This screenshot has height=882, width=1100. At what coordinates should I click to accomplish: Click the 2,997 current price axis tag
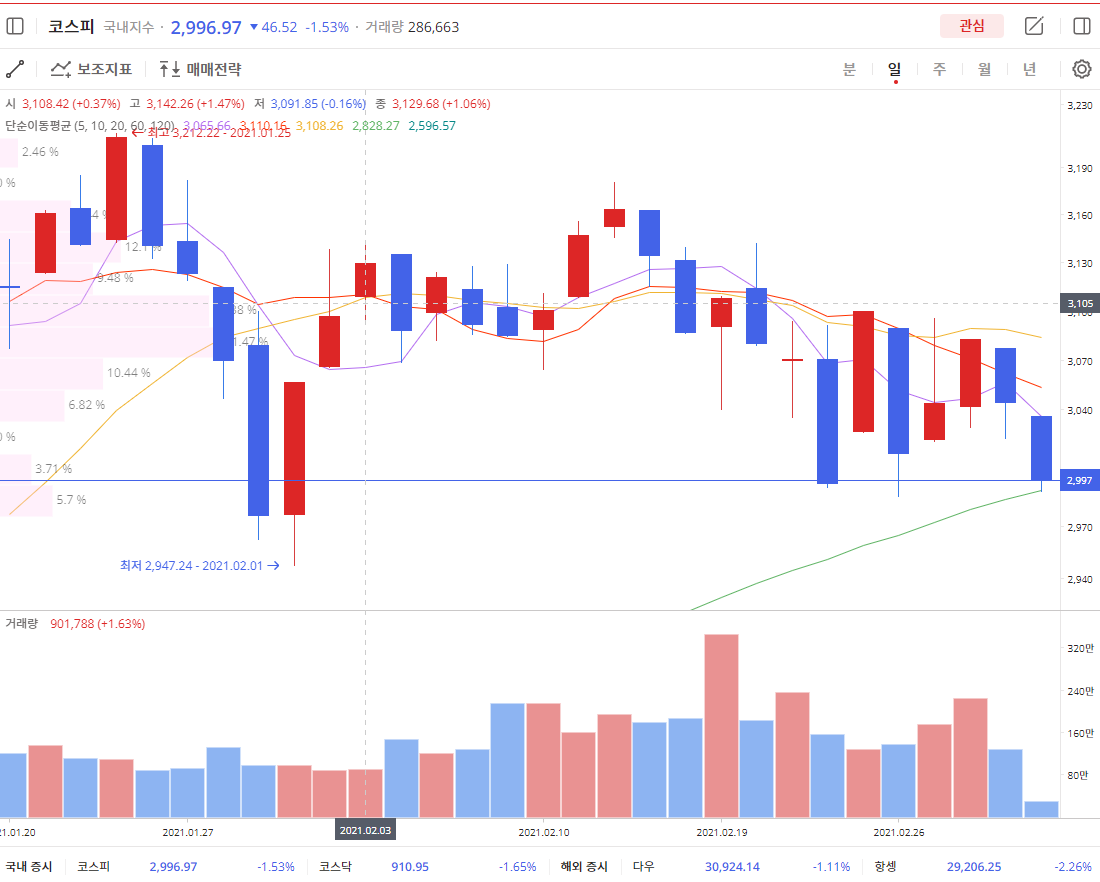pos(1079,481)
